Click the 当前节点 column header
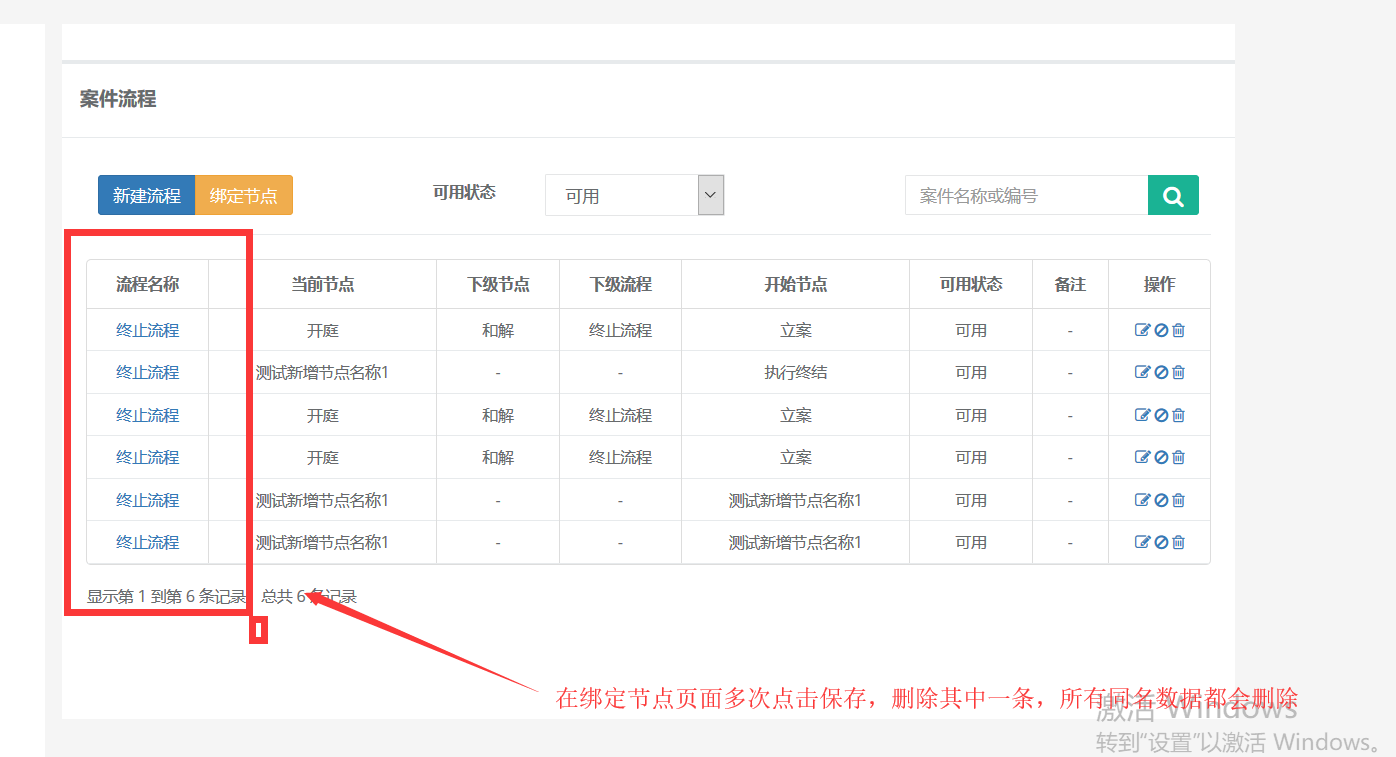Image resolution: width=1396 pixels, height=757 pixels. [322, 285]
